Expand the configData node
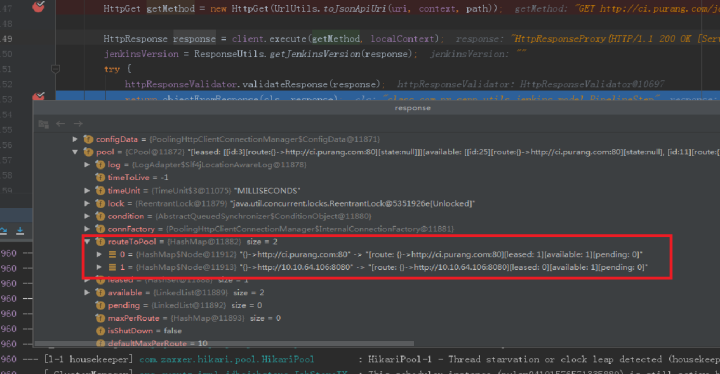 click(75, 139)
